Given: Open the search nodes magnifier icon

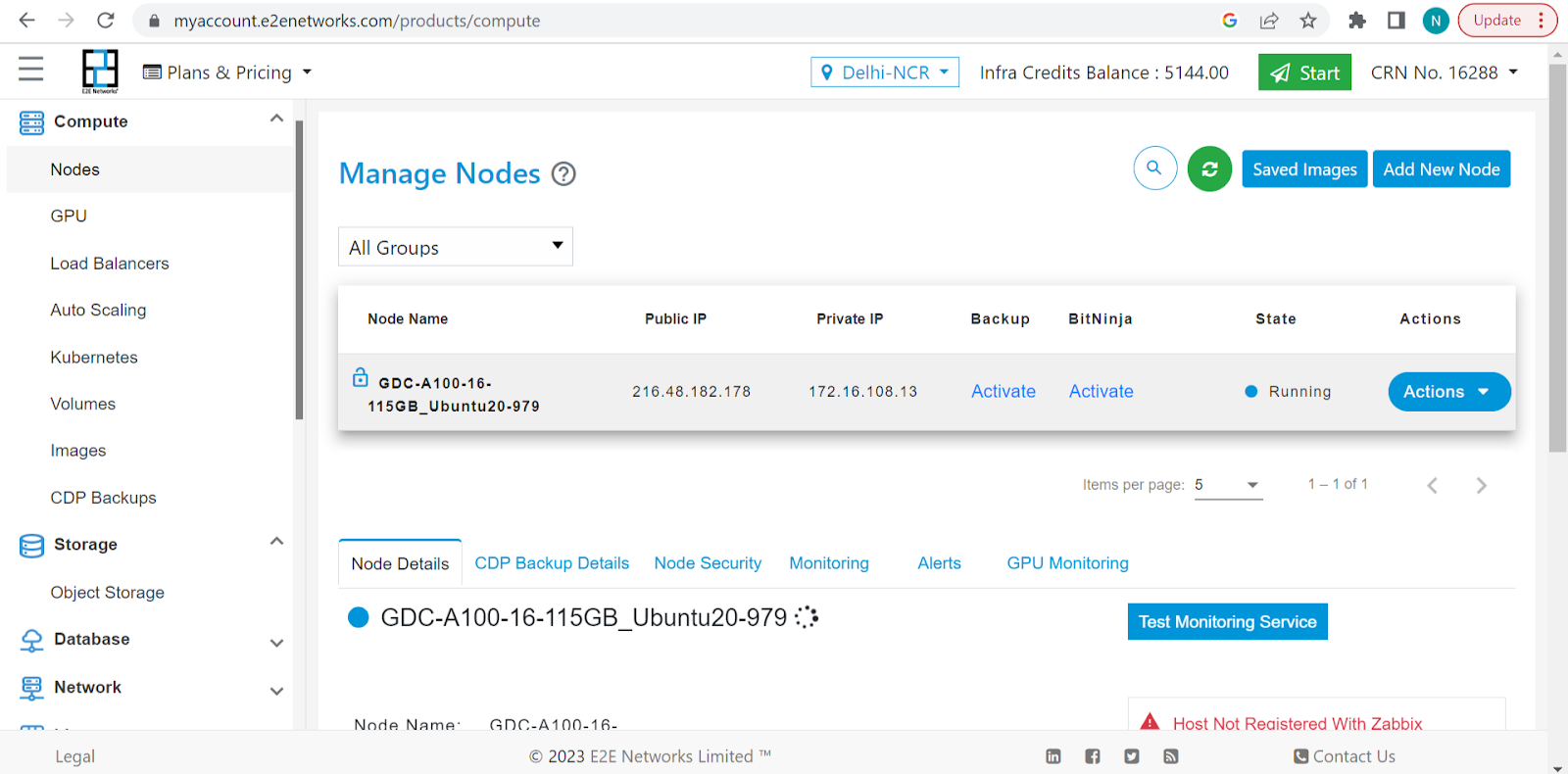Looking at the screenshot, I should point(1154,169).
